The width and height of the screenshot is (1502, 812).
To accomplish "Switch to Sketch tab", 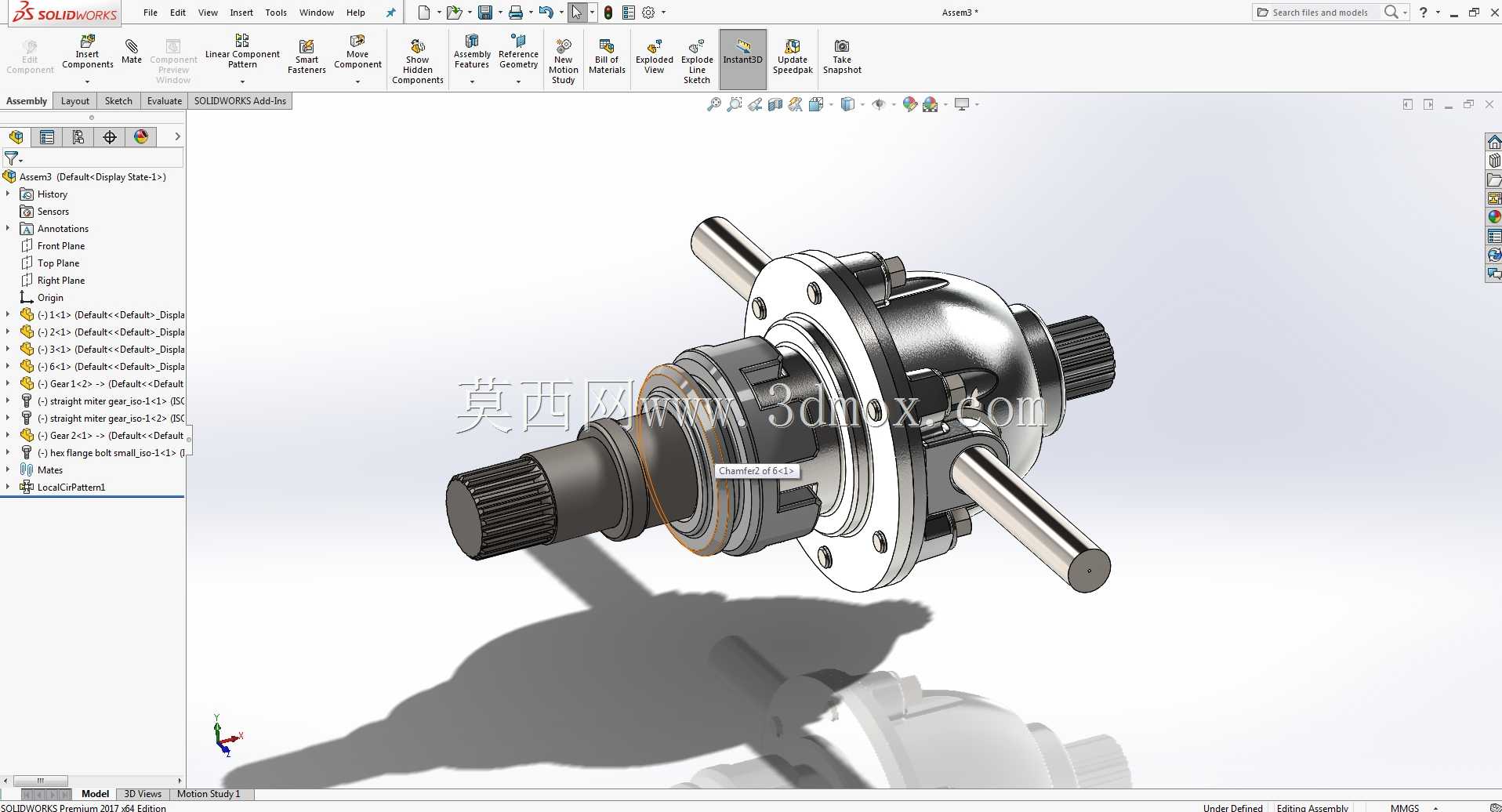I will coord(118,101).
